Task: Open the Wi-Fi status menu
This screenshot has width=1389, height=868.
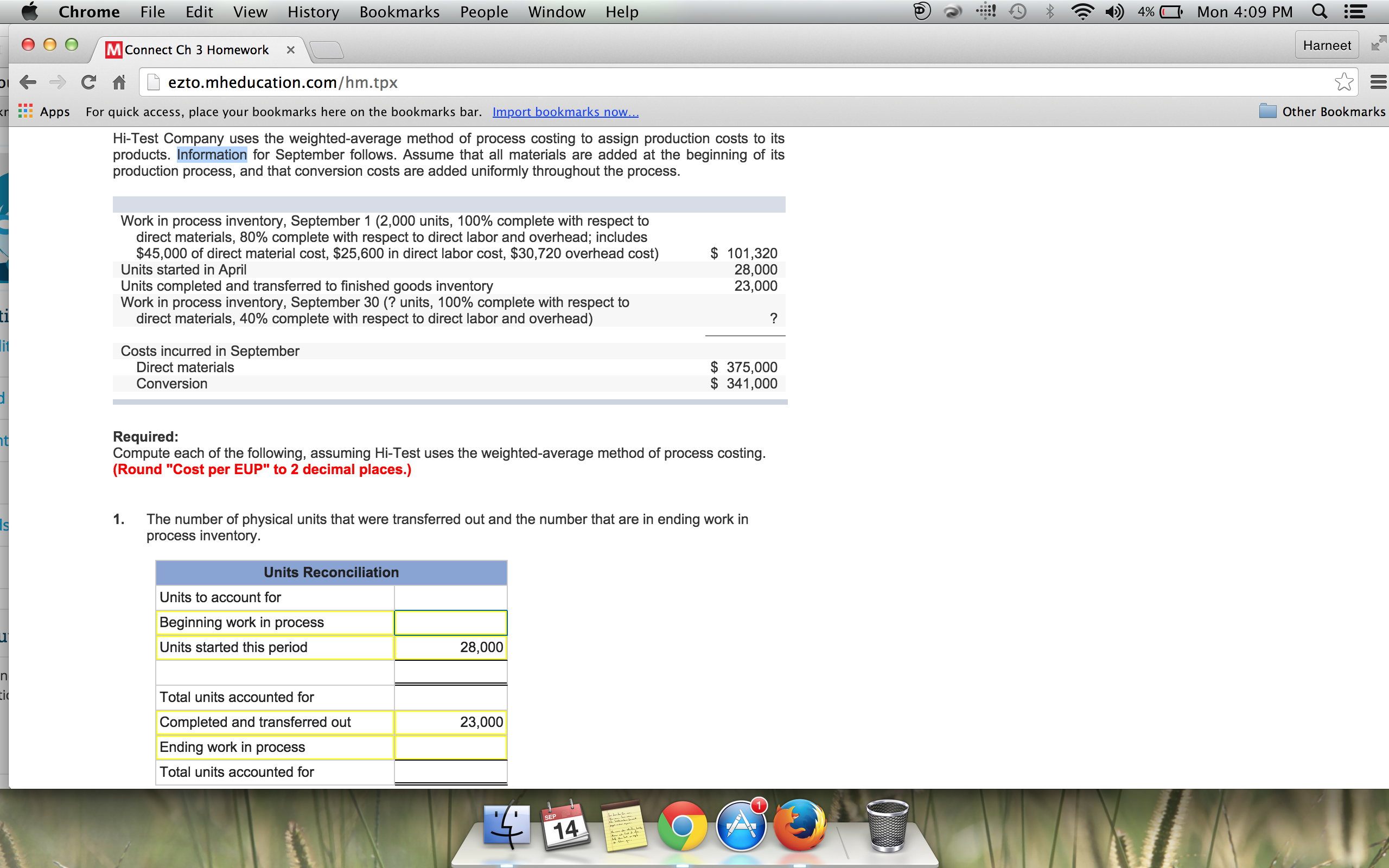Action: tap(1082, 12)
